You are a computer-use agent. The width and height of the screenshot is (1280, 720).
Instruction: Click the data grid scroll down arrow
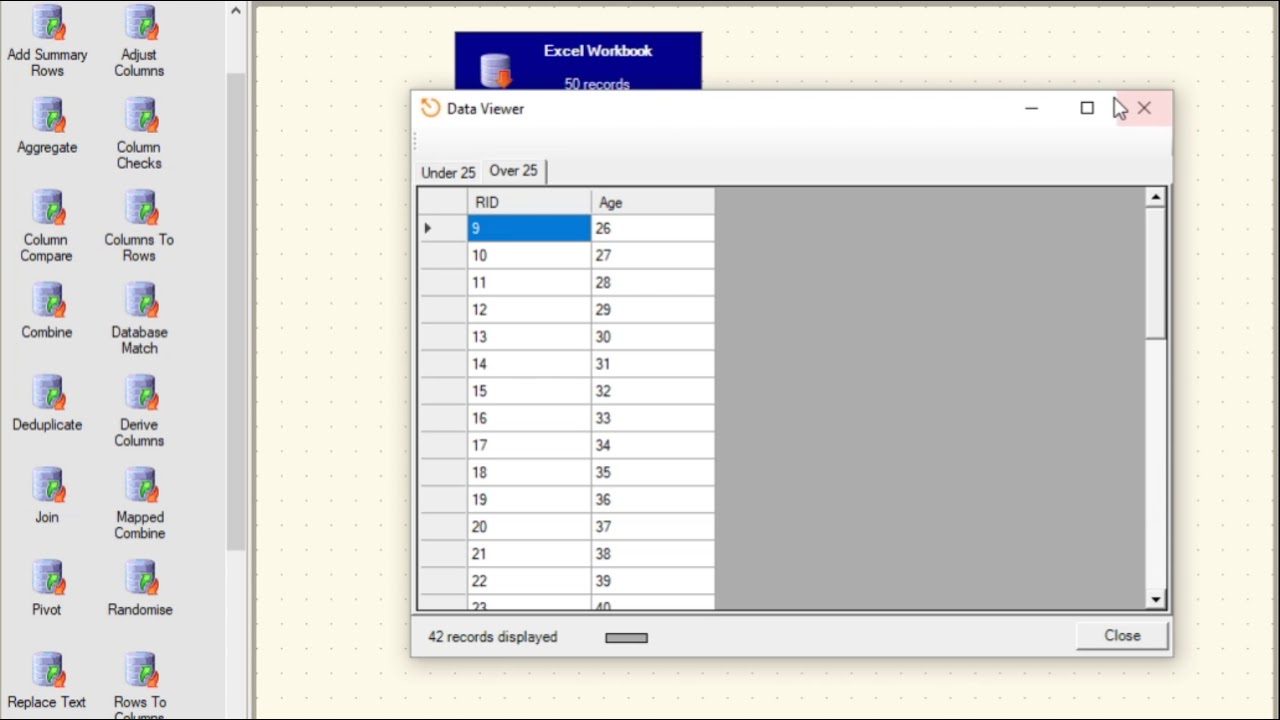coord(1156,599)
